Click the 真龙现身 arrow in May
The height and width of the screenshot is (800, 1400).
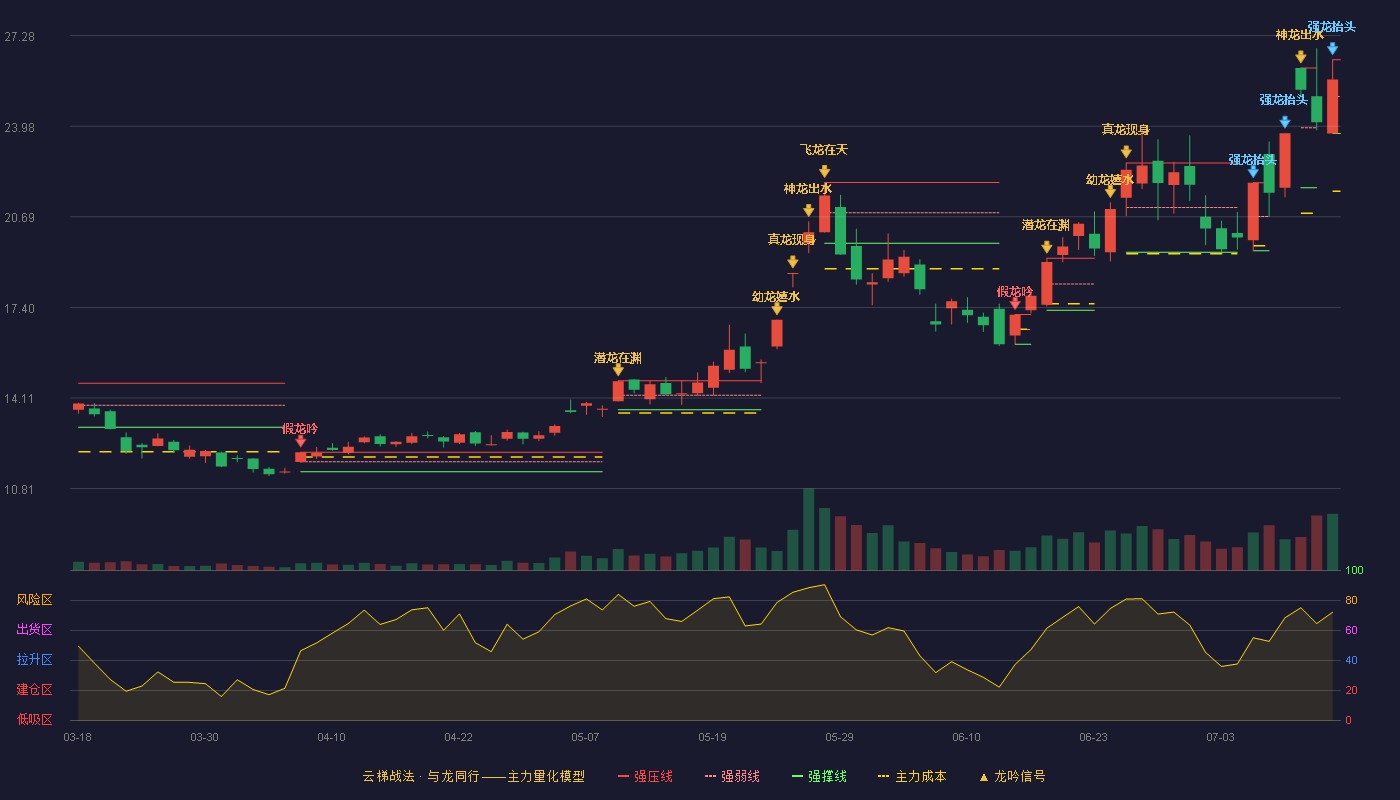793,262
